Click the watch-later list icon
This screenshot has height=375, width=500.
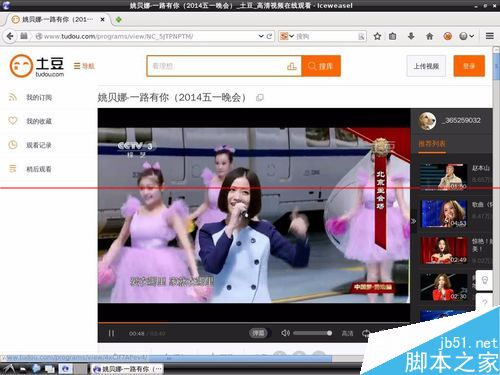click(x=13, y=169)
